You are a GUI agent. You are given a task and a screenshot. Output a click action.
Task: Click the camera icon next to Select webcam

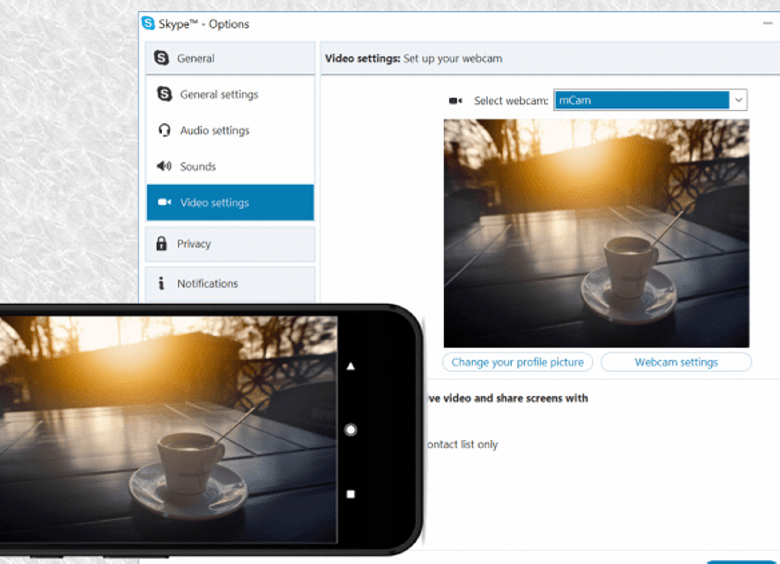tap(455, 101)
